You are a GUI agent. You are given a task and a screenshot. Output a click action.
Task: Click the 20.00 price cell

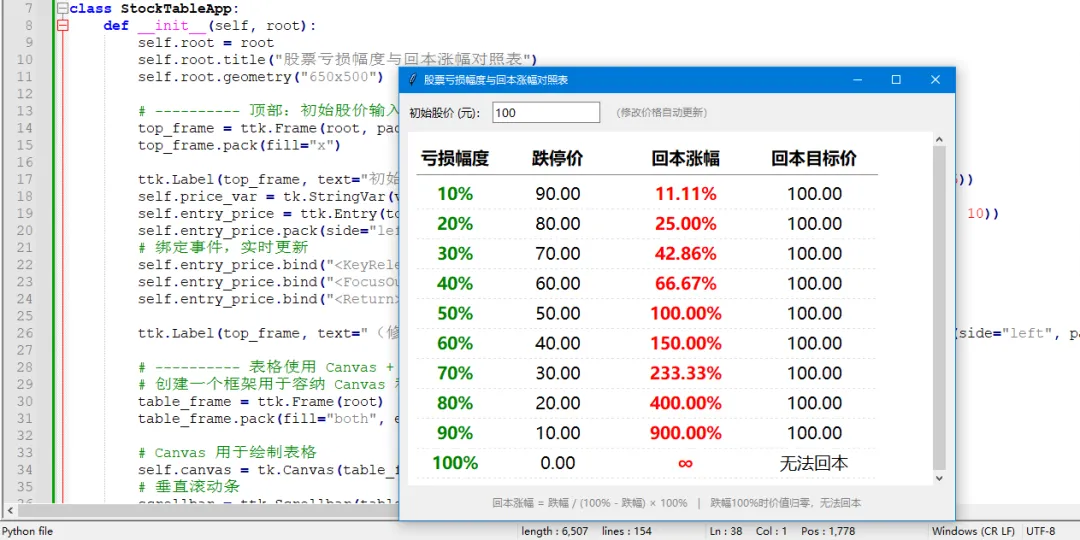click(x=558, y=403)
